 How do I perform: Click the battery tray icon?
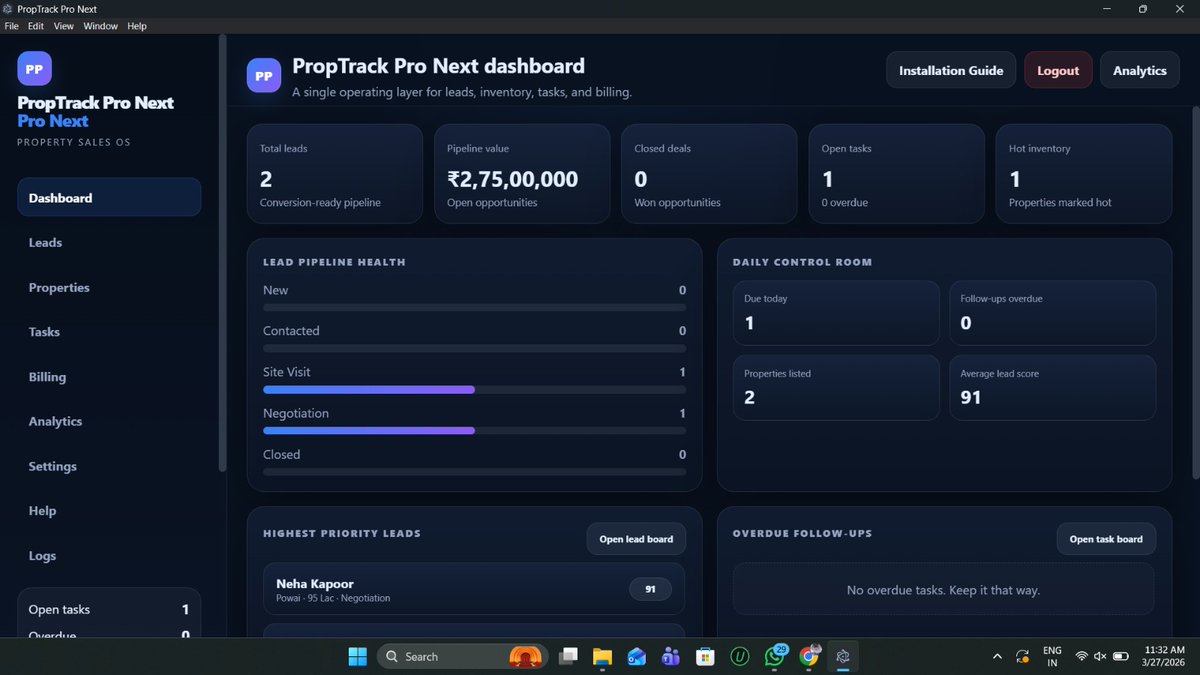[1121, 656]
